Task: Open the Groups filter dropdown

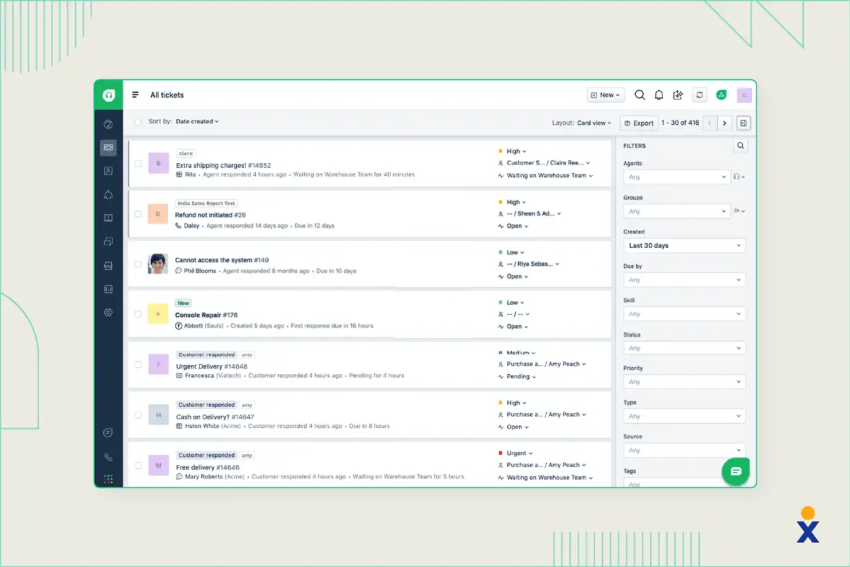Action: (x=676, y=211)
